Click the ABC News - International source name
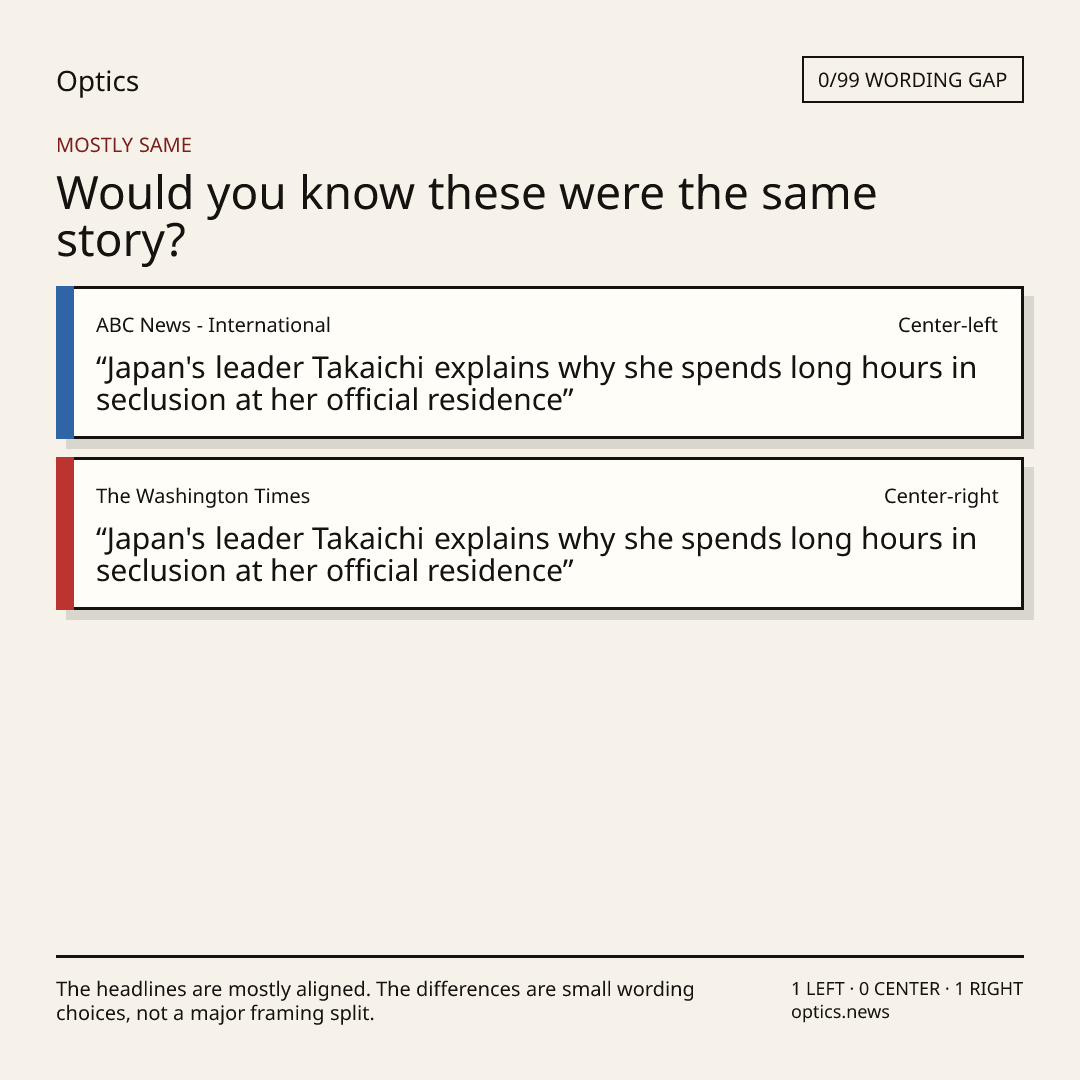 tap(213, 325)
